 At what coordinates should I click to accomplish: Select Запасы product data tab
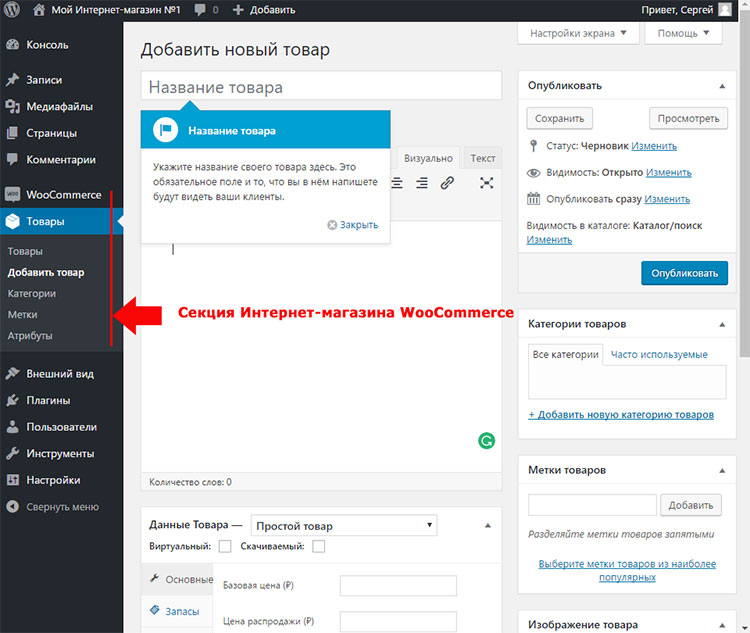177,611
